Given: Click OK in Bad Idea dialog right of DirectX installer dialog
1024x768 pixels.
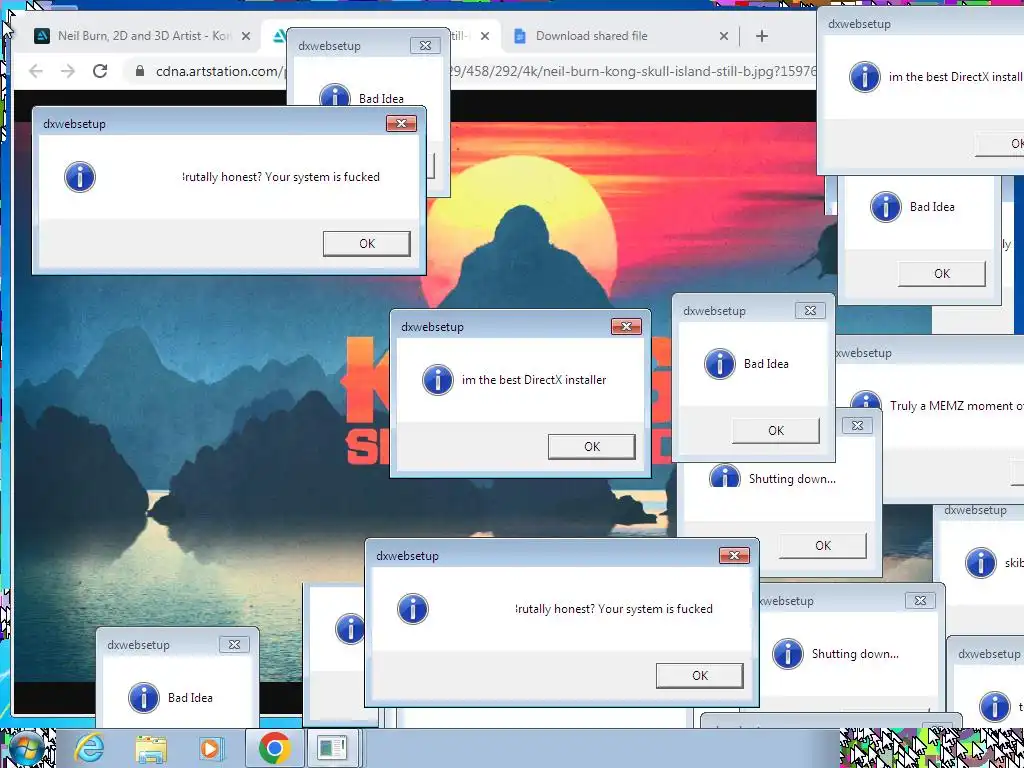Looking at the screenshot, I should 776,431.
